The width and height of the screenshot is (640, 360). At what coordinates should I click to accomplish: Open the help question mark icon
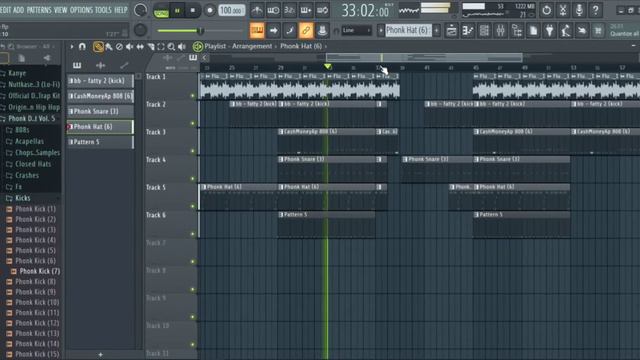(x=595, y=10)
